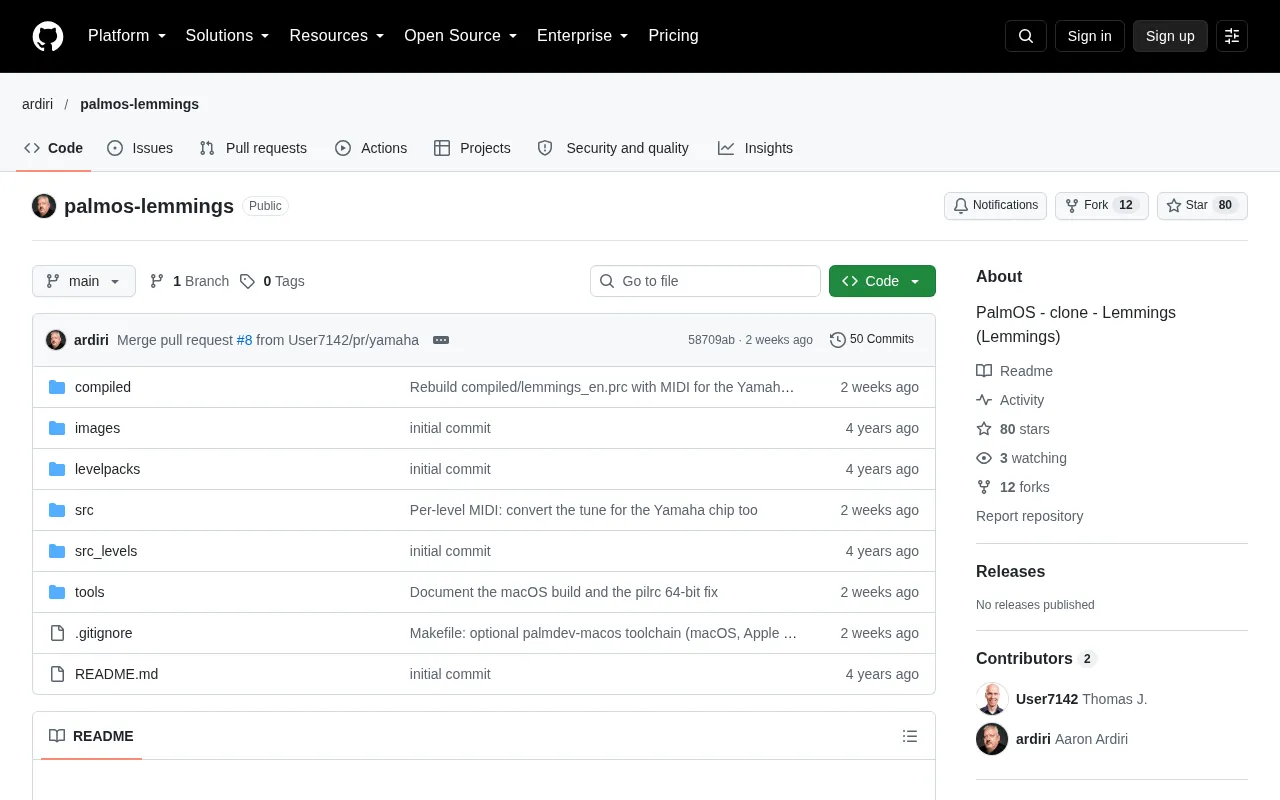
Task: Click the clock icon for 50 Commits
Action: coord(838,340)
